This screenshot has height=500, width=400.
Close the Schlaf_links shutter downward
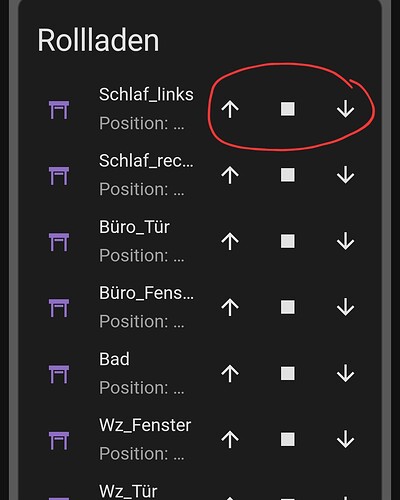tap(345, 109)
